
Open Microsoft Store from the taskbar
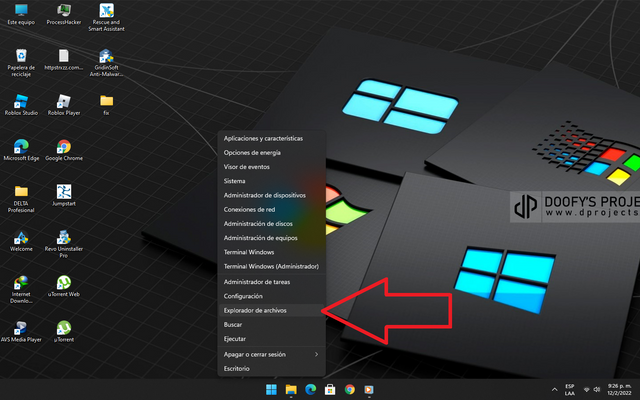330,390
